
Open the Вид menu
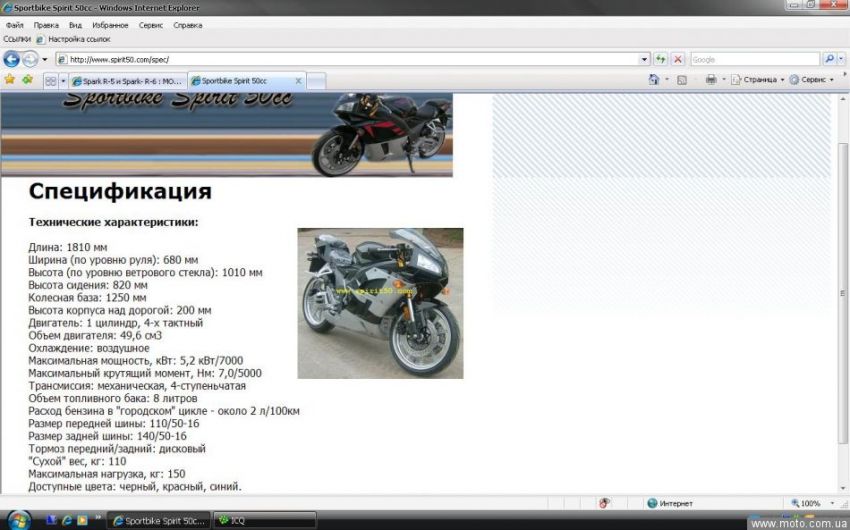(x=75, y=25)
